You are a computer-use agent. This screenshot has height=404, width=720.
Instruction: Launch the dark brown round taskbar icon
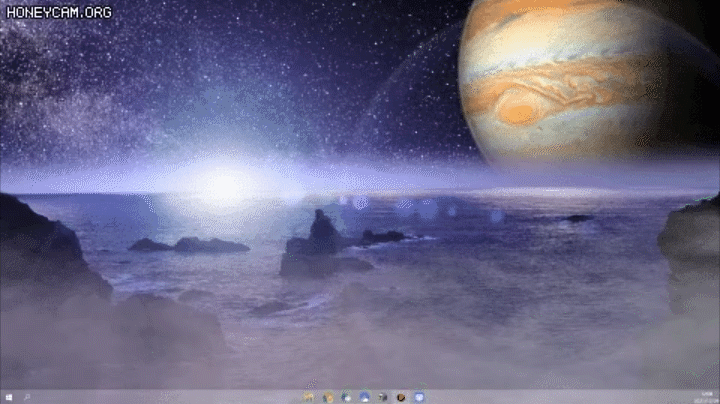(x=401, y=397)
